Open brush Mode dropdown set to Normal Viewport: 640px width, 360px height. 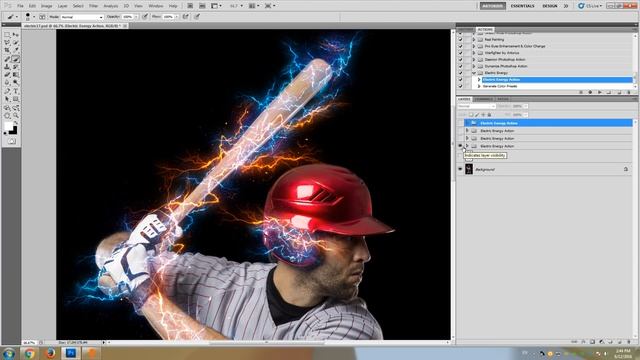[82, 17]
